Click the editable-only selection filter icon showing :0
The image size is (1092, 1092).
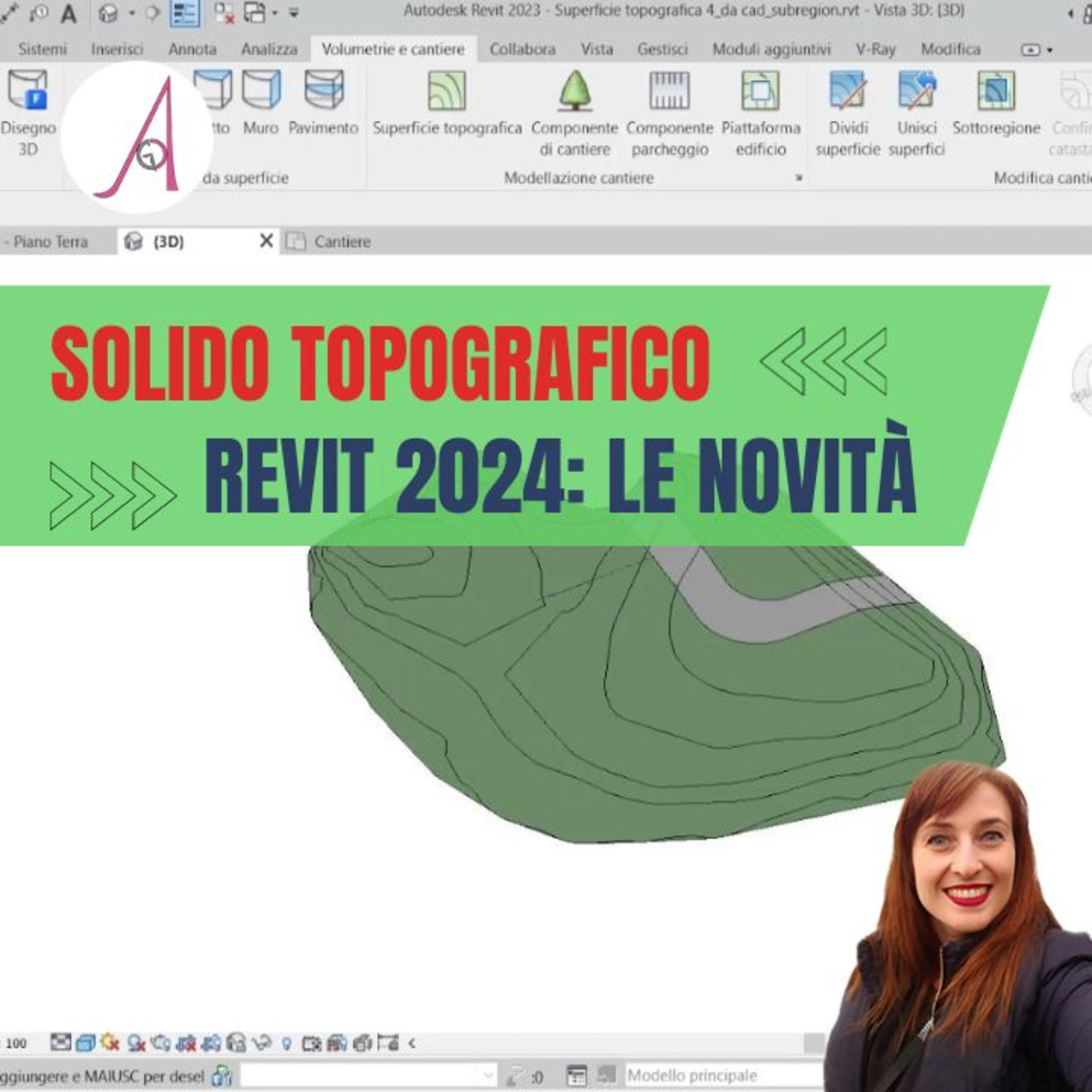click(525, 1076)
